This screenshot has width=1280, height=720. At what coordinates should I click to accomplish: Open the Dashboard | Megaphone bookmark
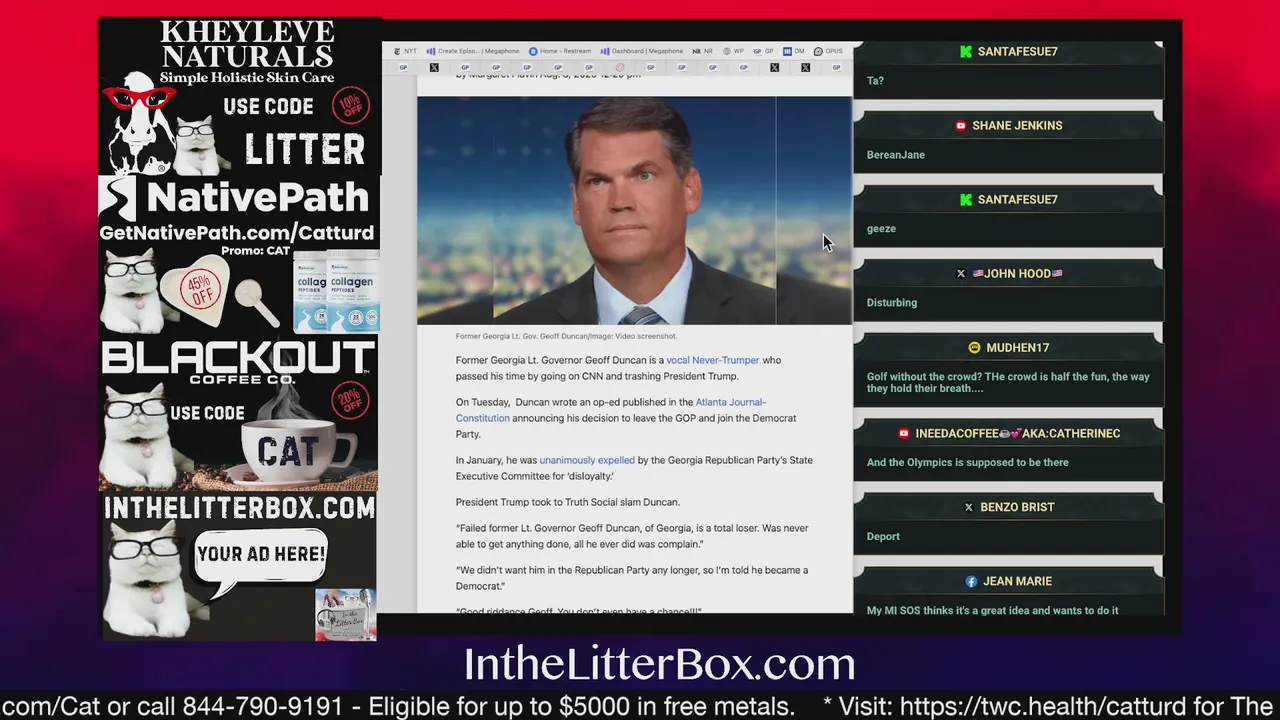[641, 51]
